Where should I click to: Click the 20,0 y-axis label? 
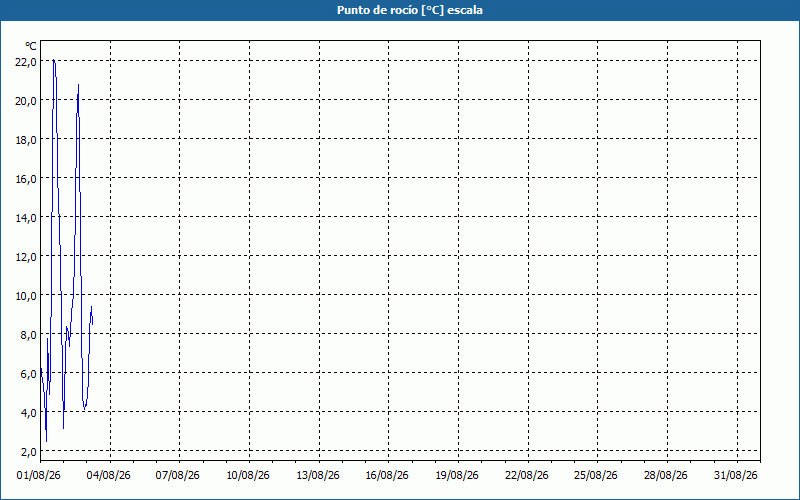tap(26, 101)
